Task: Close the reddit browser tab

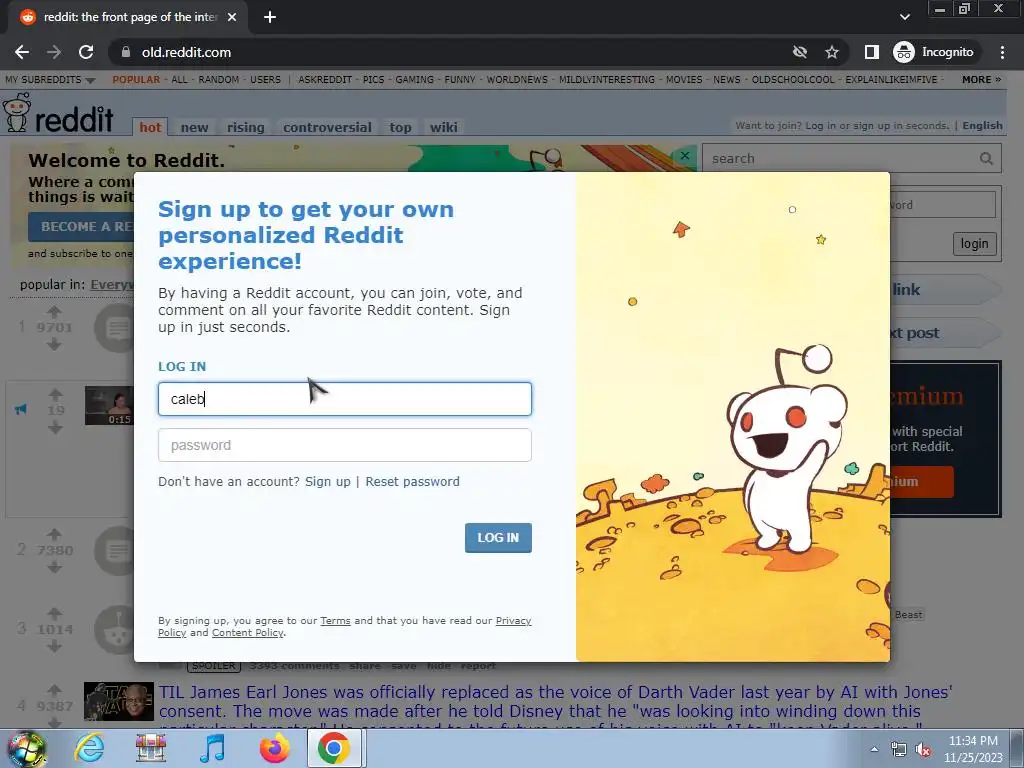Action: 232,17
